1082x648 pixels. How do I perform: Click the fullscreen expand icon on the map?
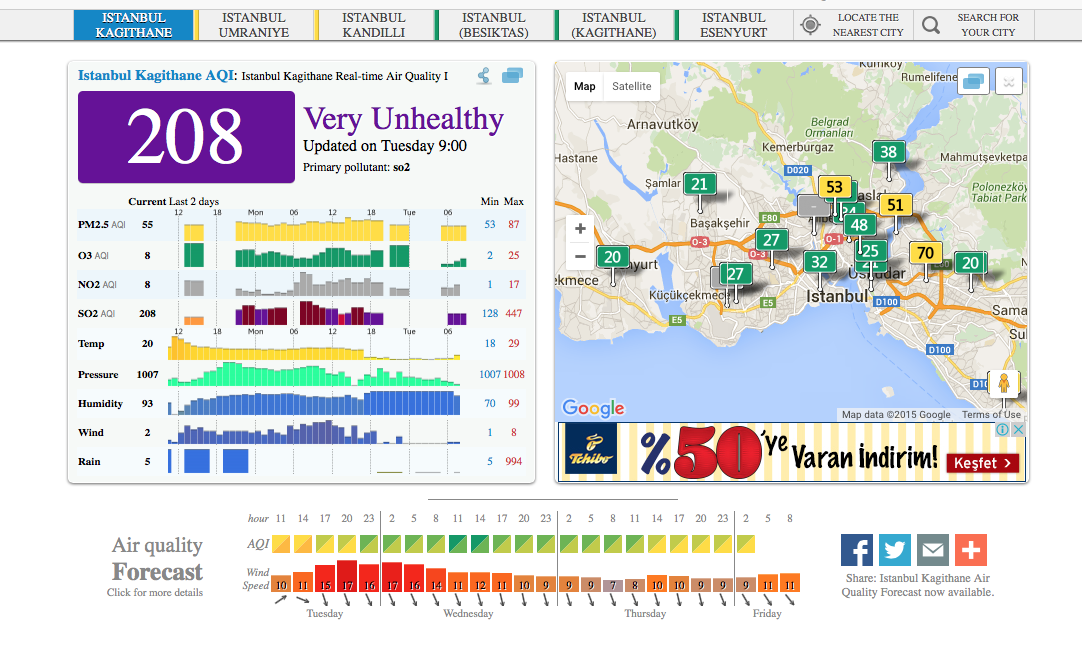click(x=1010, y=82)
